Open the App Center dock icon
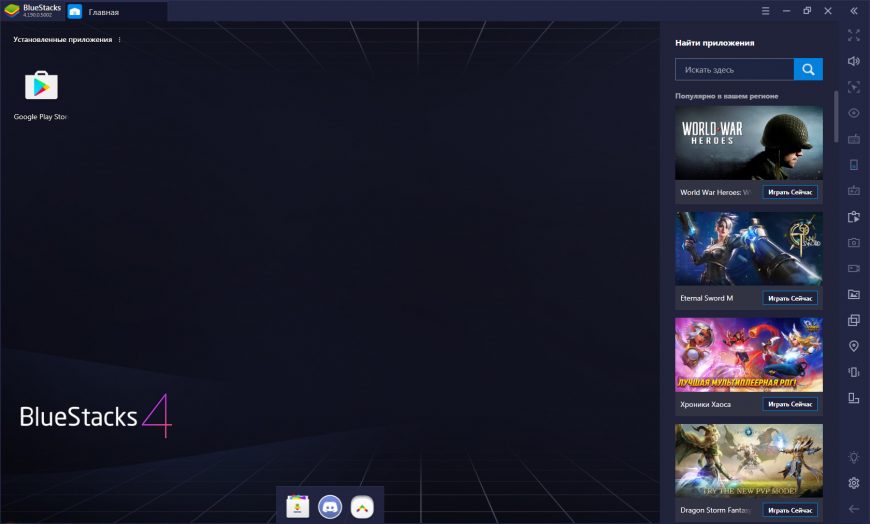The height and width of the screenshot is (524, 870). click(x=297, y=507)
